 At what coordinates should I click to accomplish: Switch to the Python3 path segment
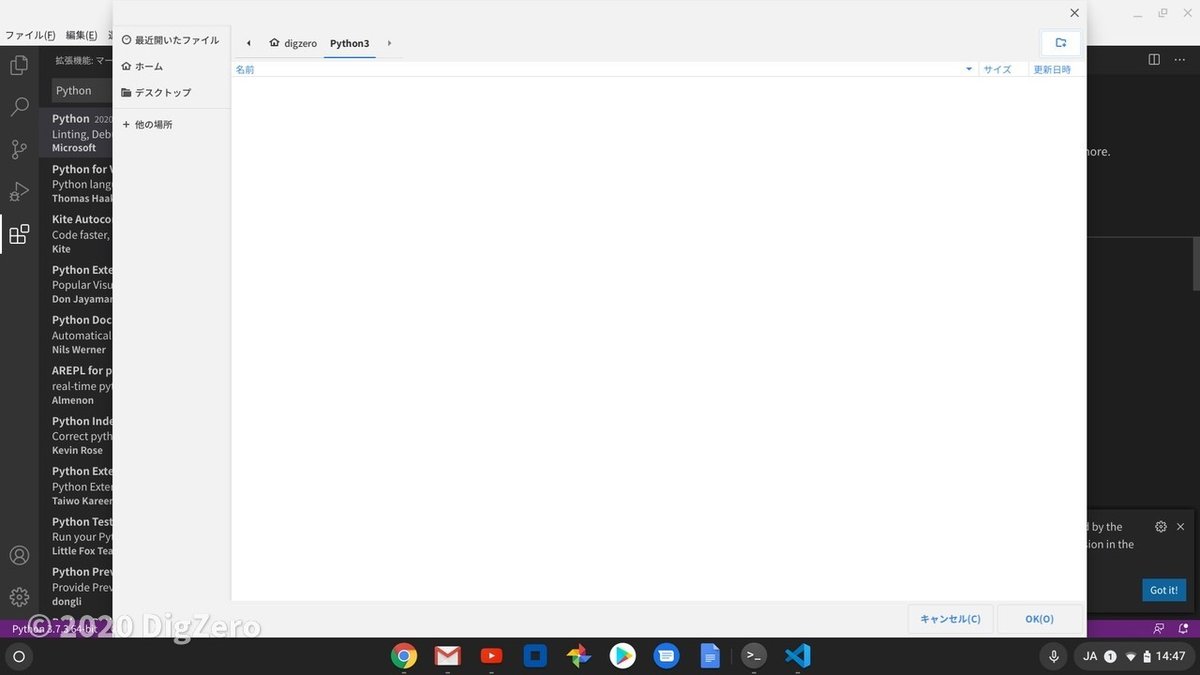coord(350,43)
